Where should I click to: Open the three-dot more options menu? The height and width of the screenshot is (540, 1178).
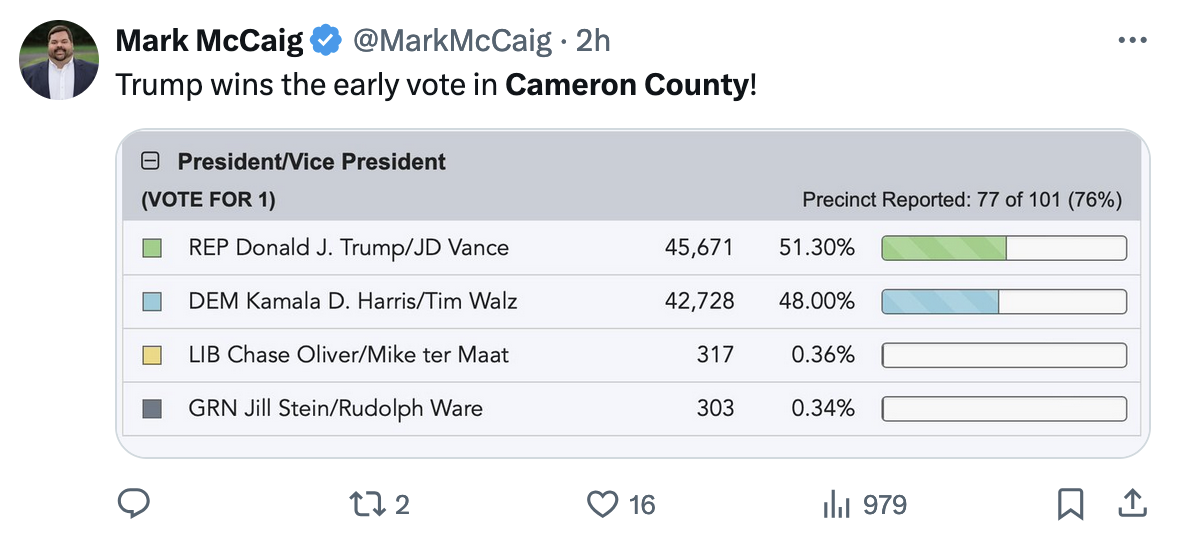point(1132,40)
